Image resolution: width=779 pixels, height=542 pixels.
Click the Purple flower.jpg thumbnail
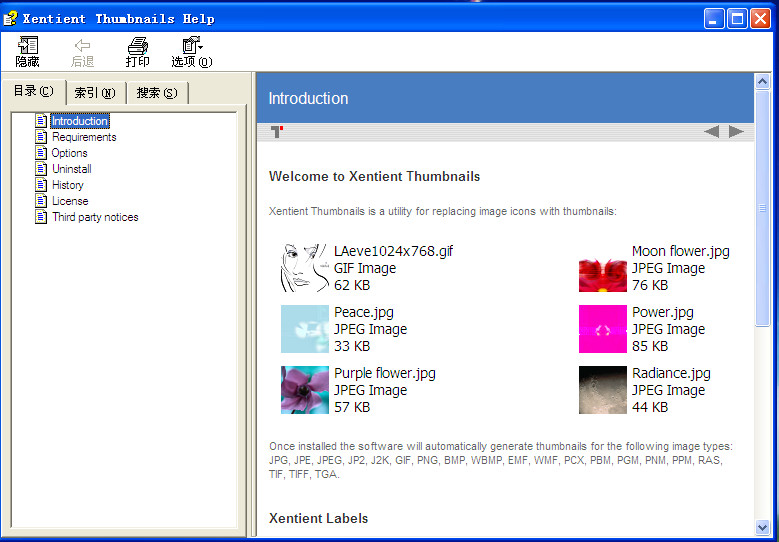pos(304,390)
